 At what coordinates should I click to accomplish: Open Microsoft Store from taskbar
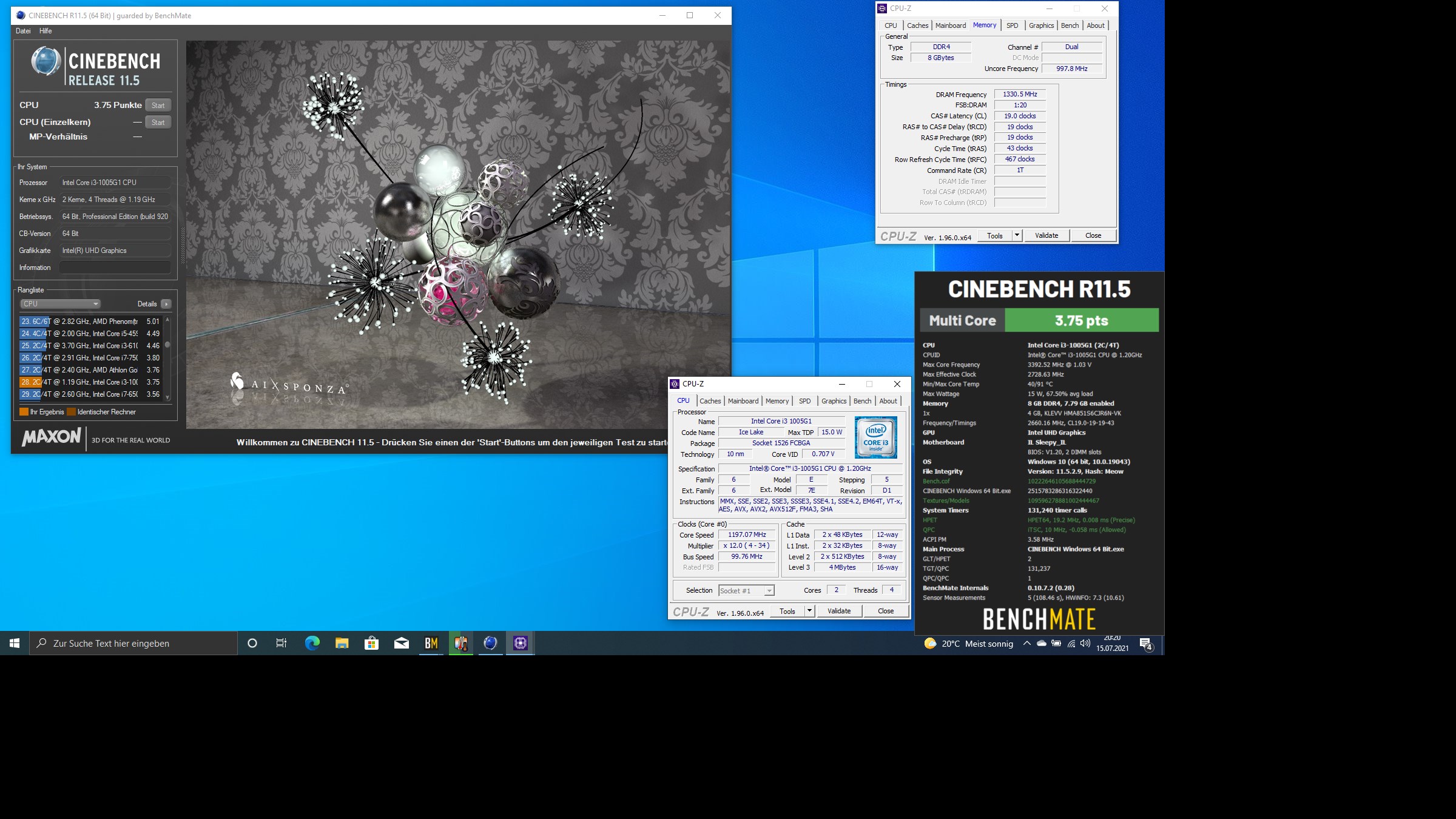point(371,643)
